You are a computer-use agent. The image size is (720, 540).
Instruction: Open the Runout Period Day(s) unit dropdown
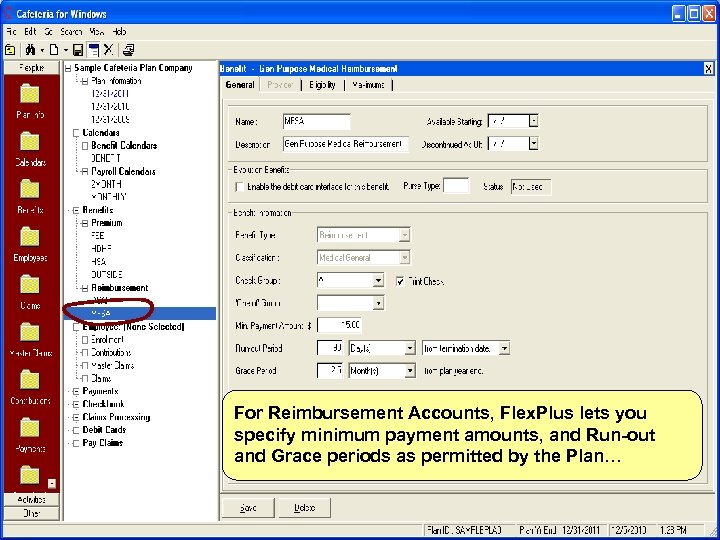(410, 348)
